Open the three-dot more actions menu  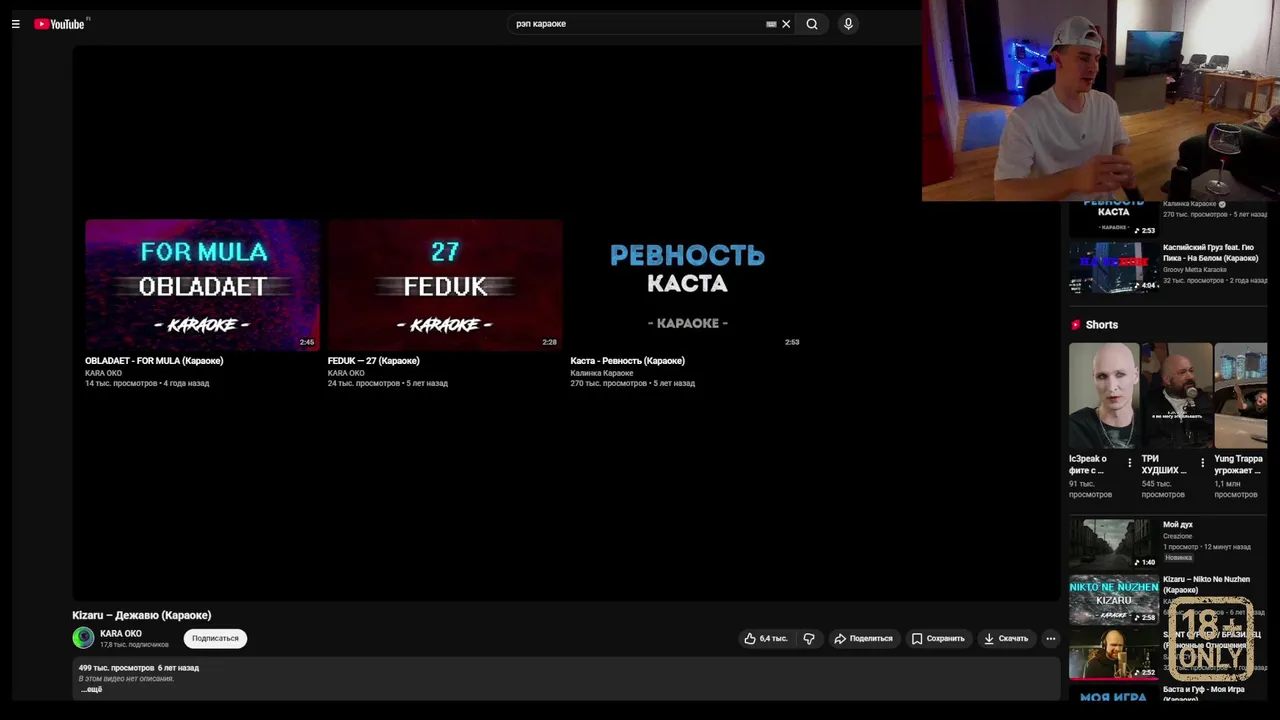click(1050, 638)
